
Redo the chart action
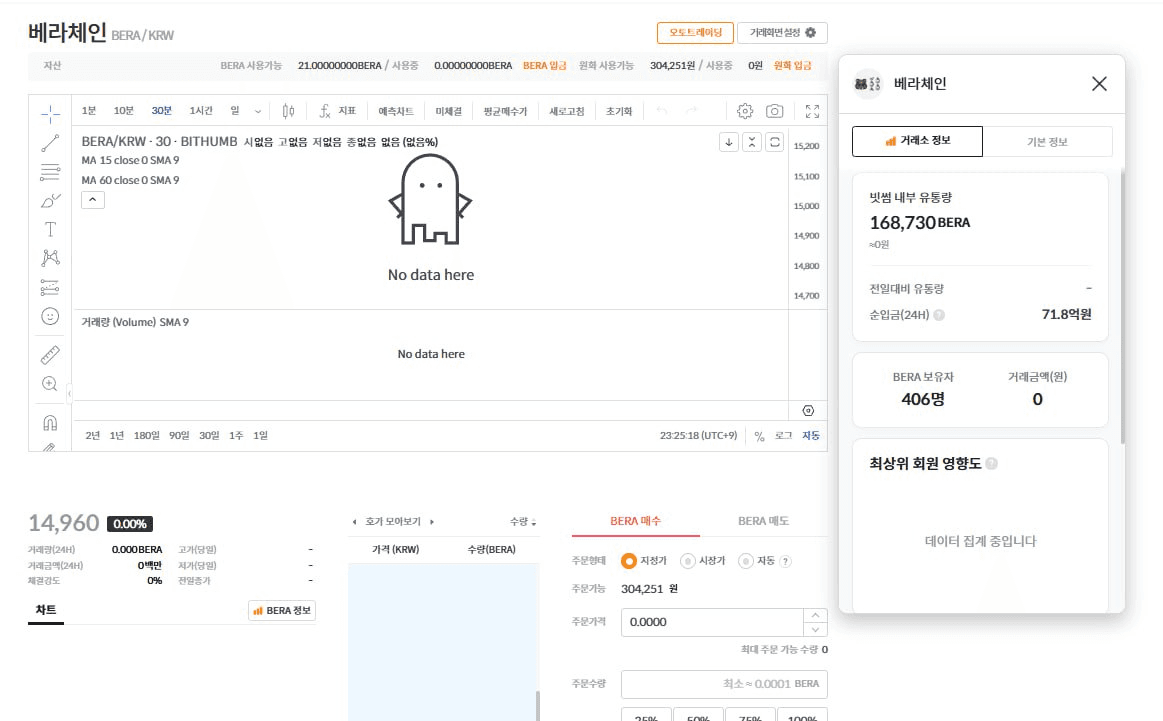691,111
